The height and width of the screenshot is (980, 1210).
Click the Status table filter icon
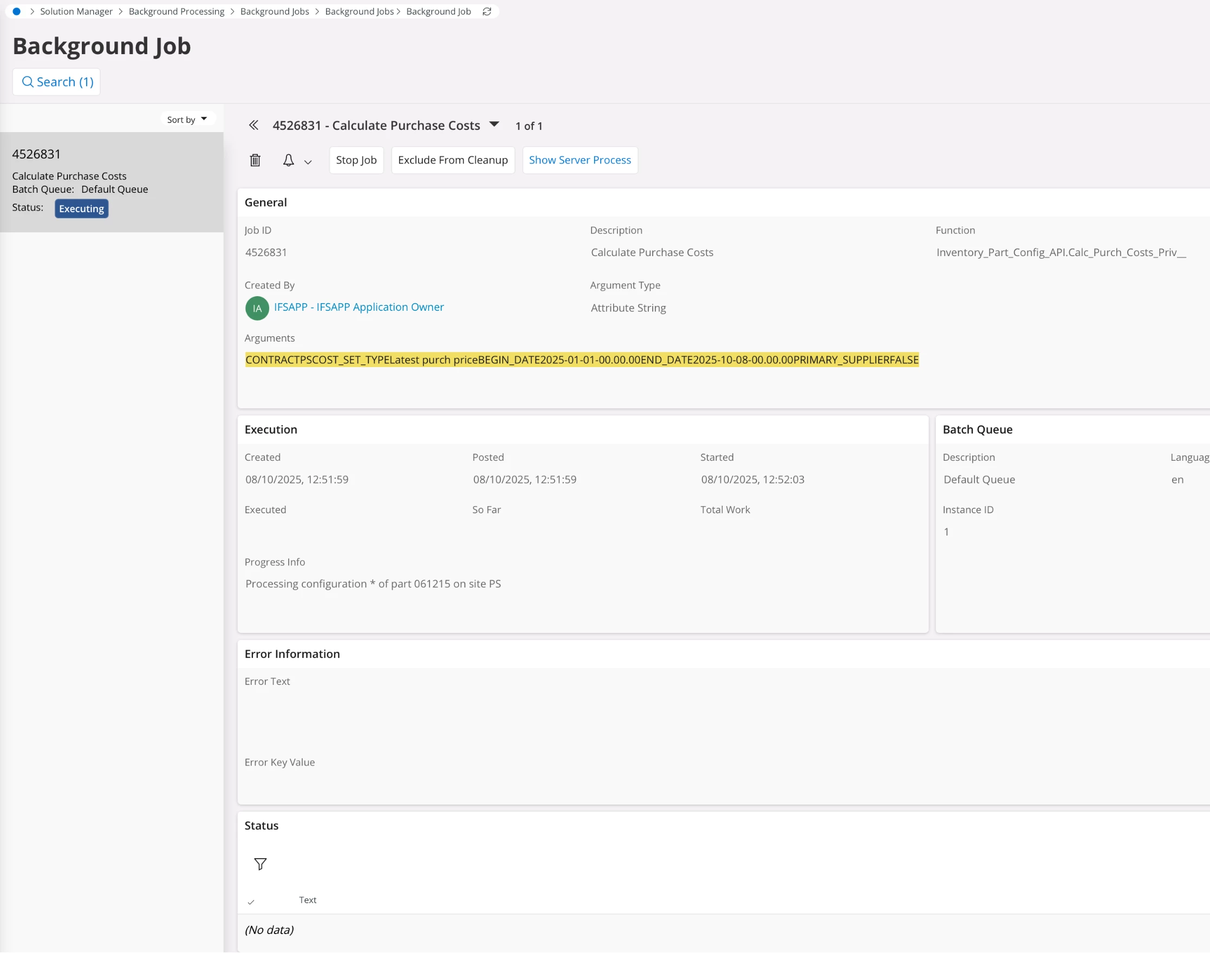261,864
